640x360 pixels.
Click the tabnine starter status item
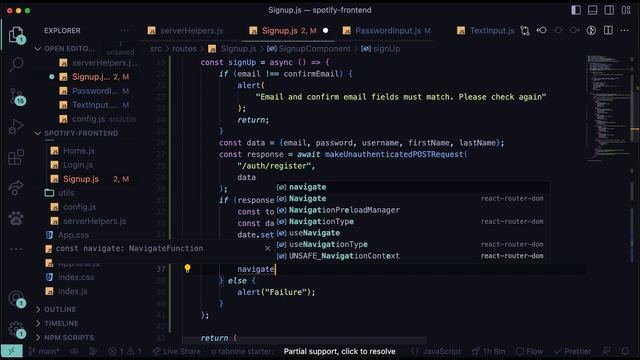(x=242, y=351)
